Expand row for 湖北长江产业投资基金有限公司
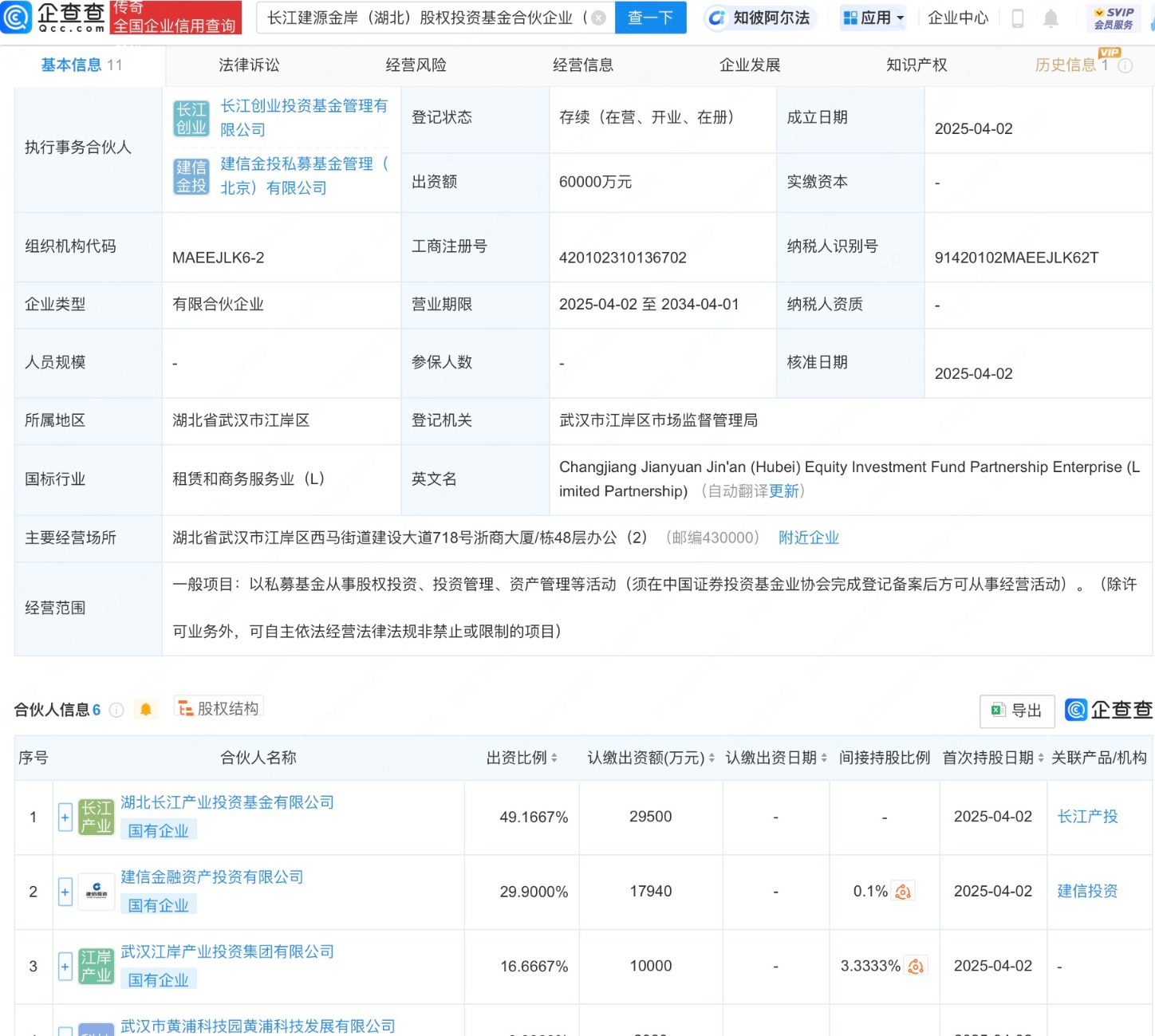Viewport: 1155px width, 1036px height. (65, 817)
